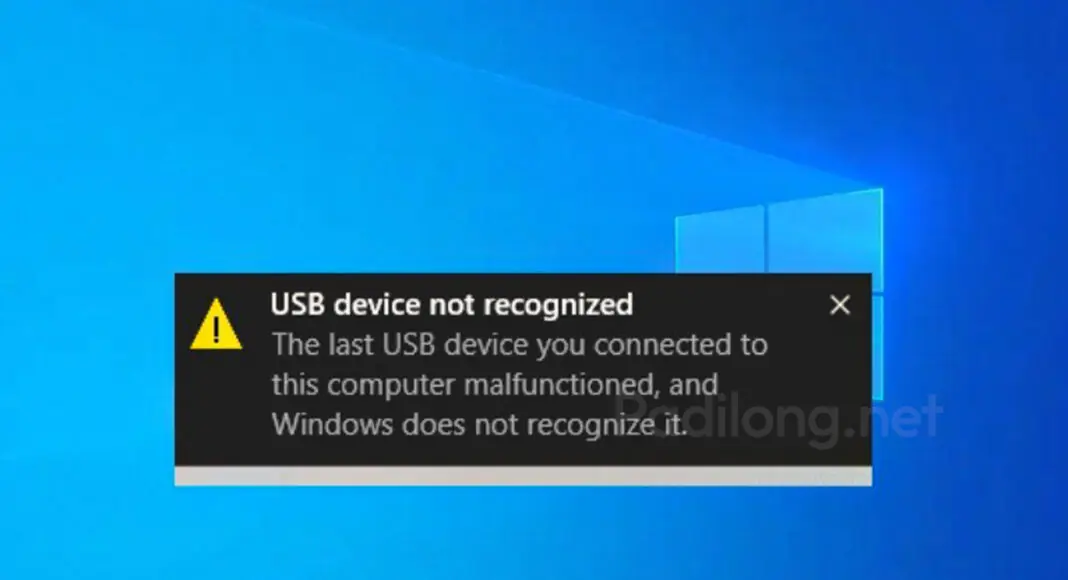Click the Windows logo pane right of the notification
Screen dimensions: 1068x580
click(x=877, y=347)
